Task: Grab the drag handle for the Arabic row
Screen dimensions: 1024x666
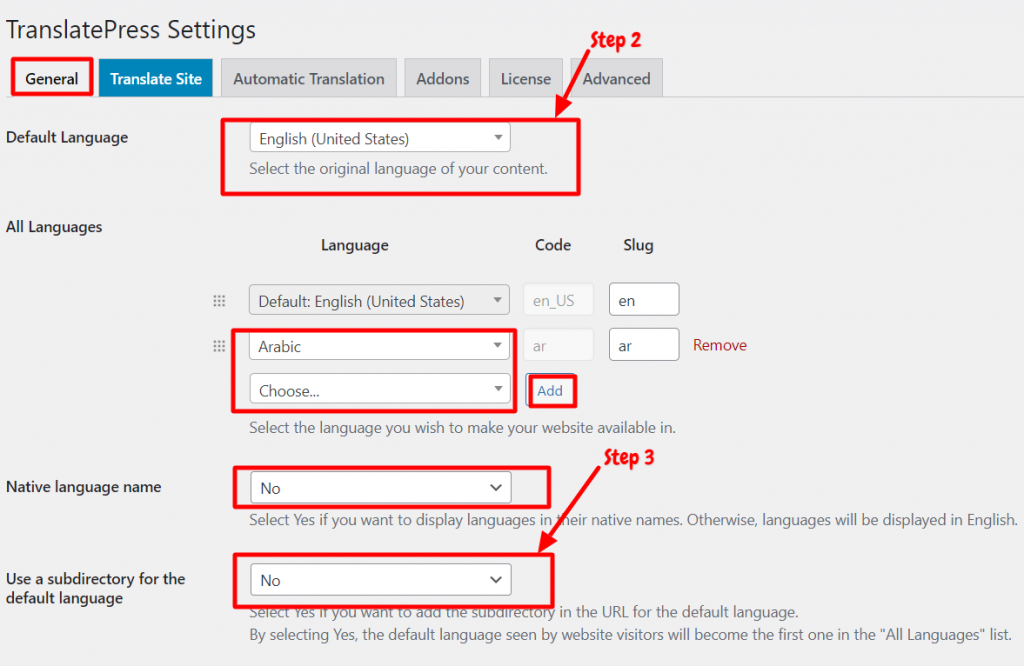Action: [219, 345]
